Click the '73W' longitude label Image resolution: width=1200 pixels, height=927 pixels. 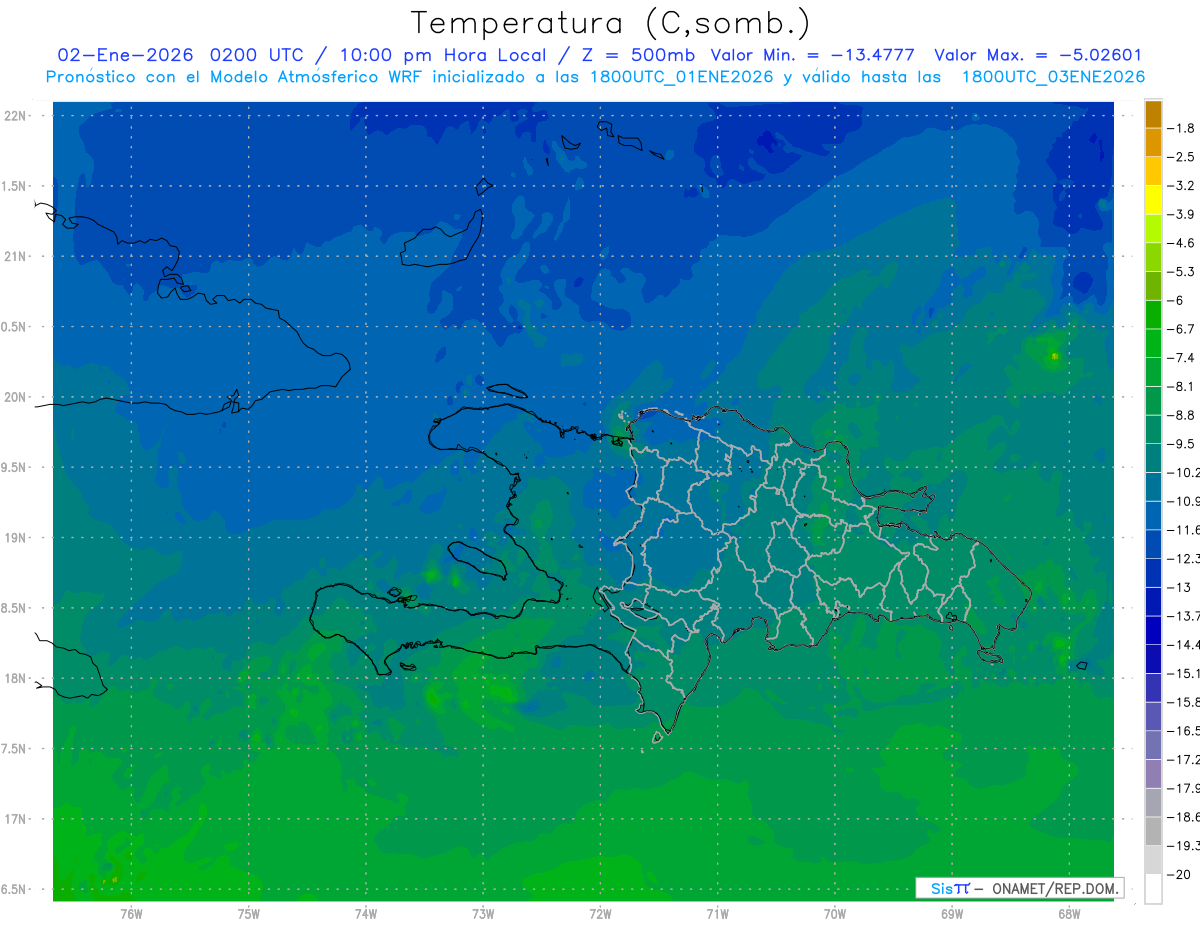click(x=482, y=914)
